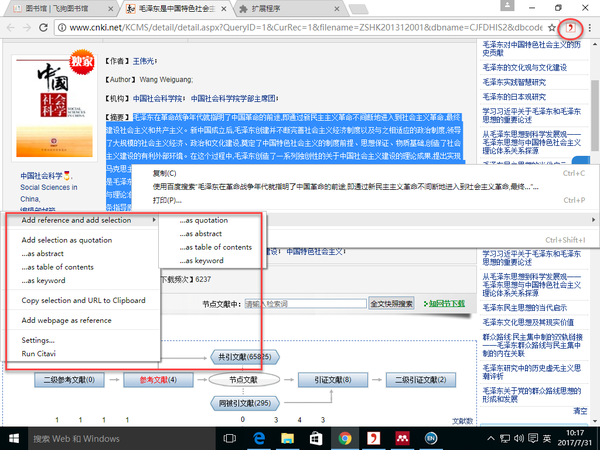Click the Chrome profile avatar icon
Viewport: 600px width, 450px height.
[x=507, y=5]
